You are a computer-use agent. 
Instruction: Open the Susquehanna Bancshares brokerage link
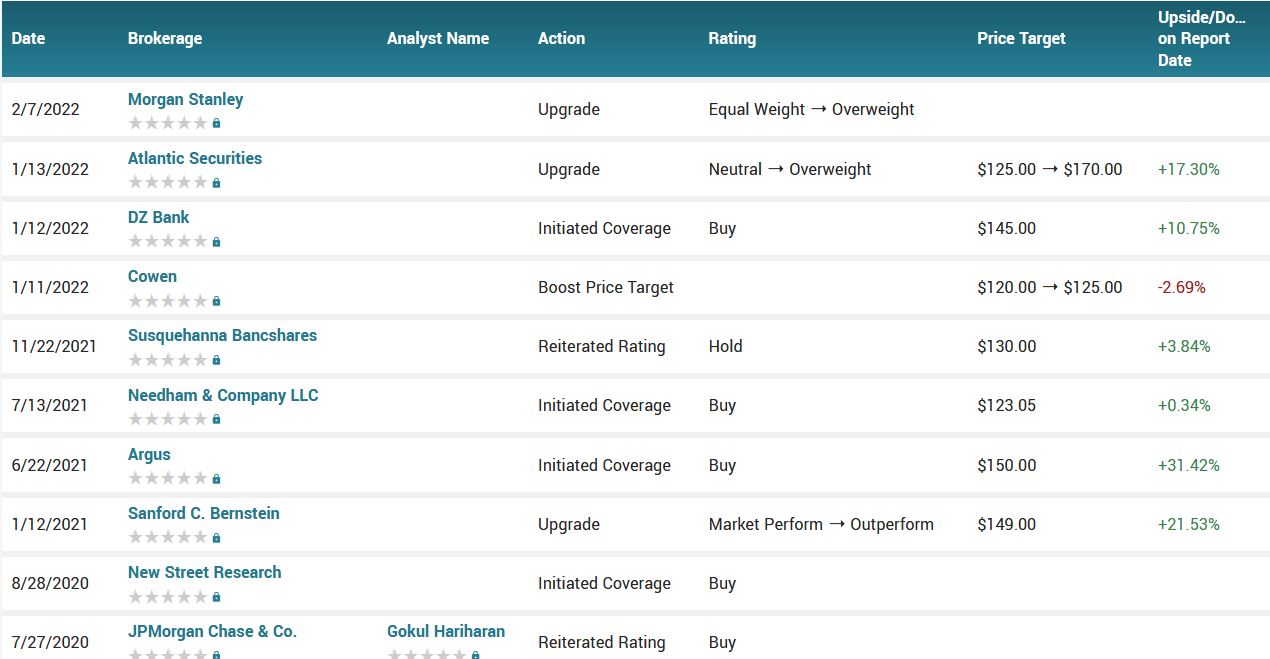pyautogui.click(x=222, y=335)
